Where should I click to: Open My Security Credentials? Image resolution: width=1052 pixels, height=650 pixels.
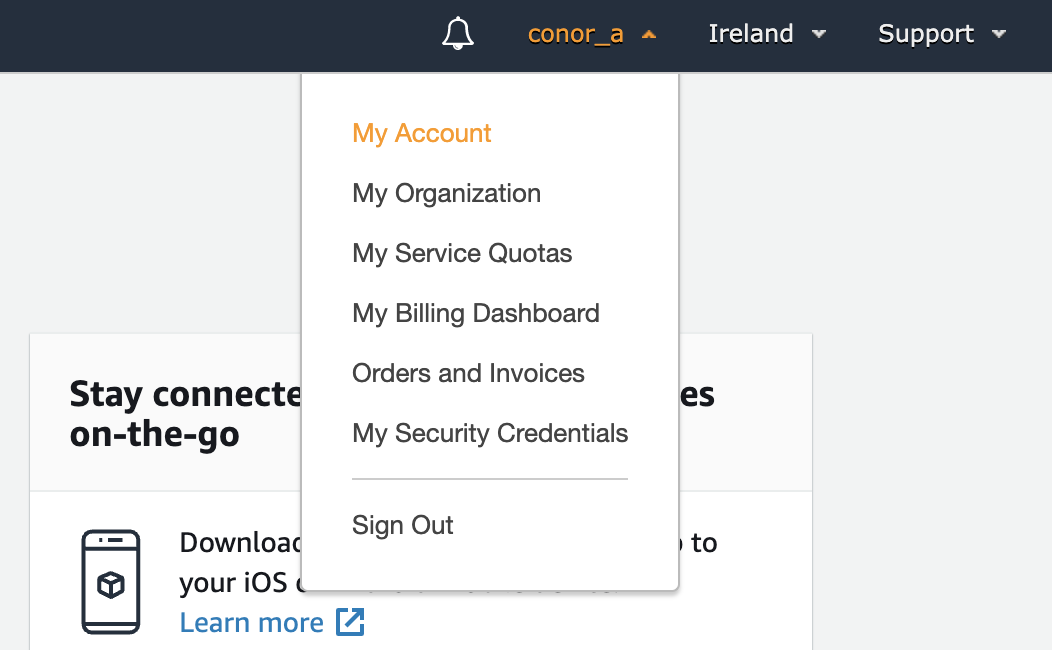(489, 433)
